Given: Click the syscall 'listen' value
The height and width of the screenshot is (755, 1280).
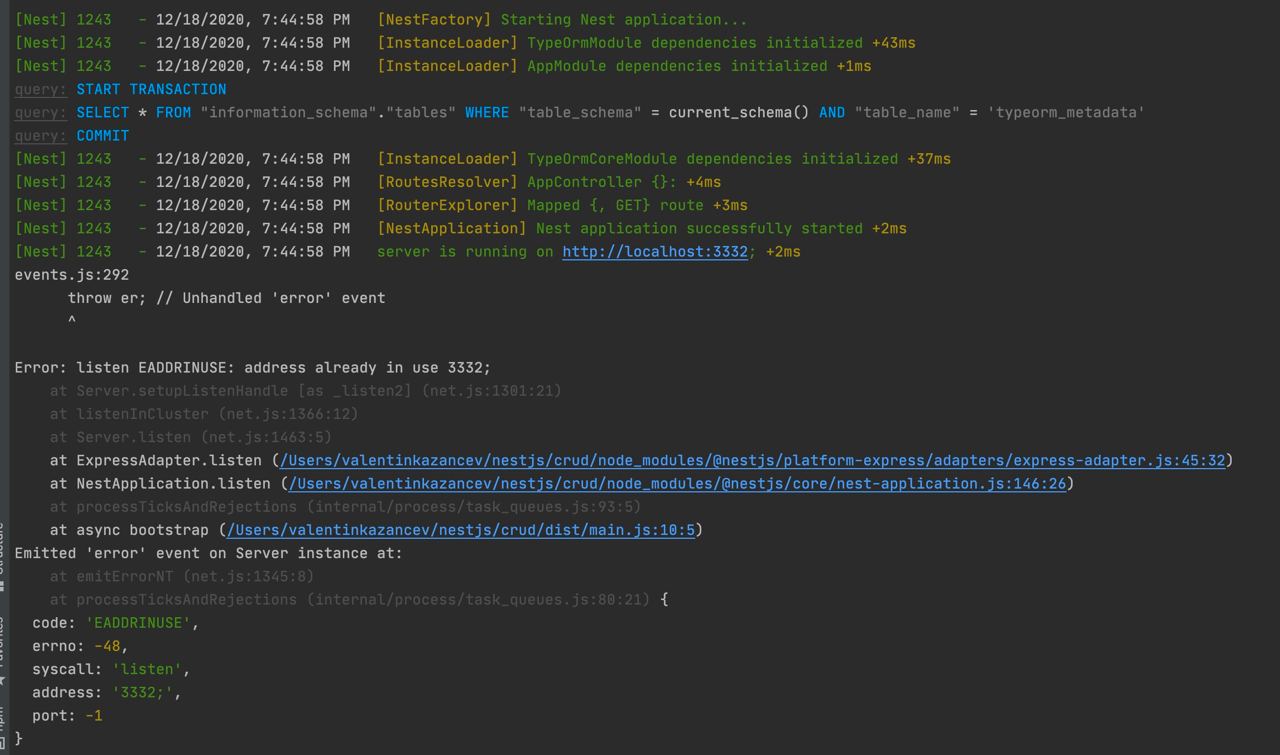Looking at the screenshot, I should pyautogui.click(x=150, y=669).
